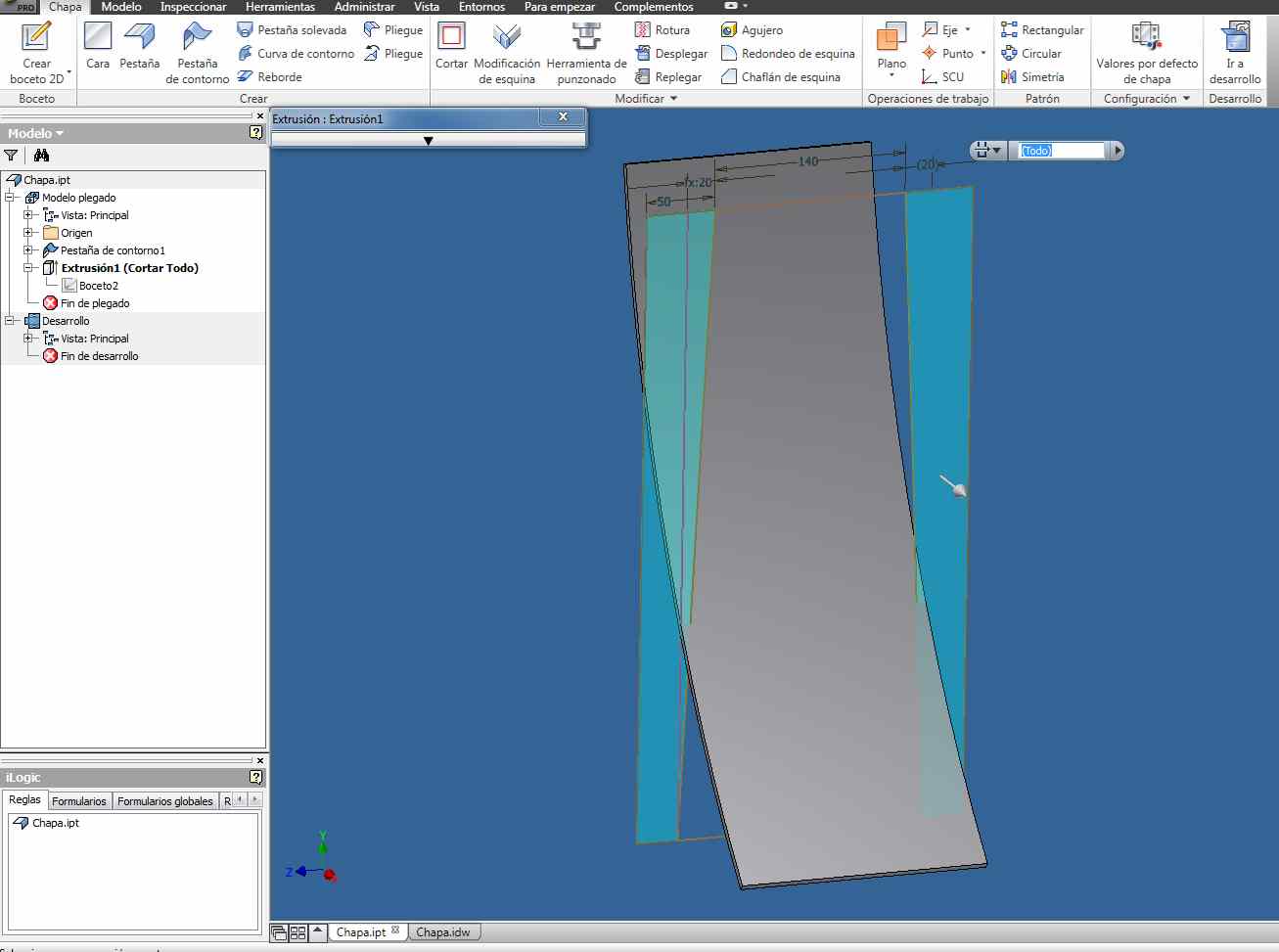Expand the Extrusión1 dialog arrow
The width and height of the screenshot is (1279, 952).
pyautogui.click(x=428, y=141)
